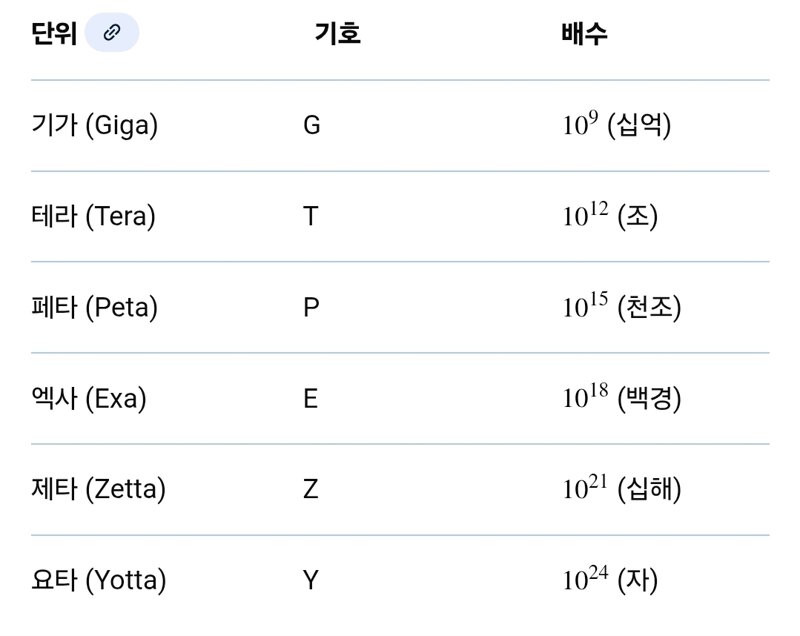Click the 기호 column header
Image resolution: width=800 pixels, height=636 pixels.
click(337, 33)
